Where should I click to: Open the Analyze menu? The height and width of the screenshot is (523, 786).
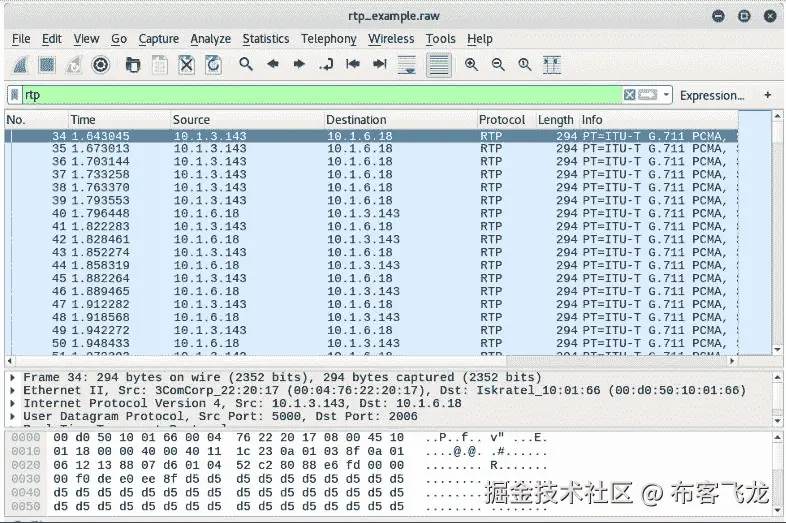pos(211,39)
